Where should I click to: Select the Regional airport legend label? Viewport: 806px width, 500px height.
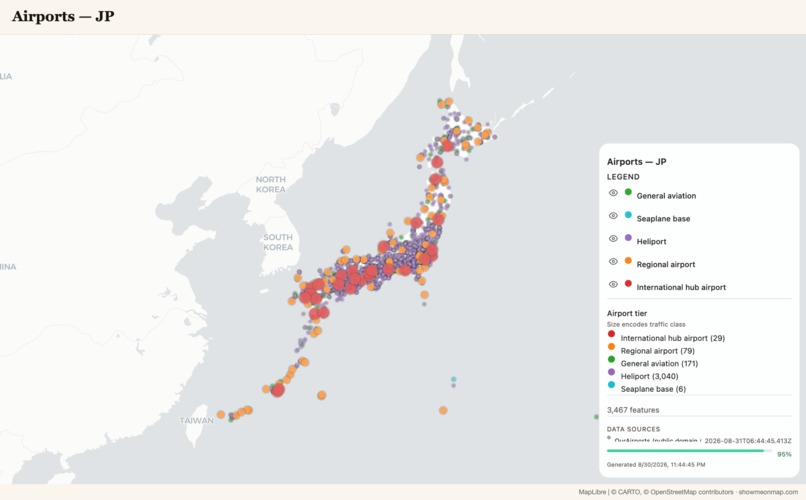click(x=666, y=264)
